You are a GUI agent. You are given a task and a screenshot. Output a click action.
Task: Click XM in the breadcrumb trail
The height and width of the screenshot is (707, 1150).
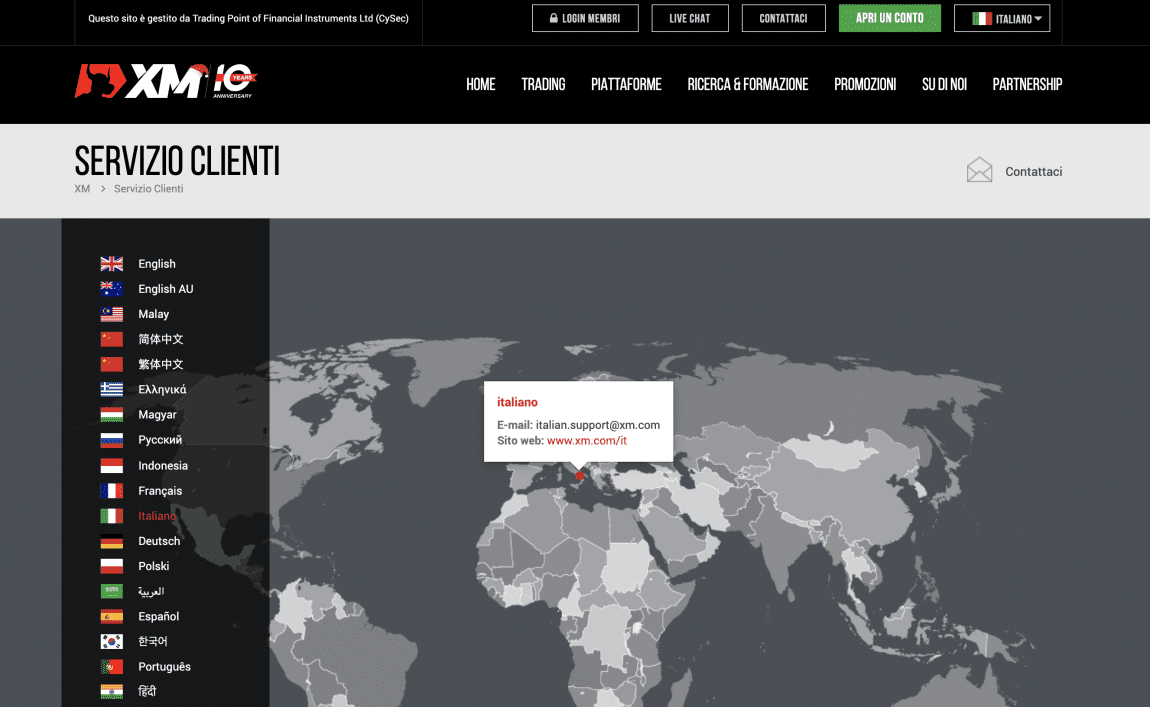click(x=82, y=189)
